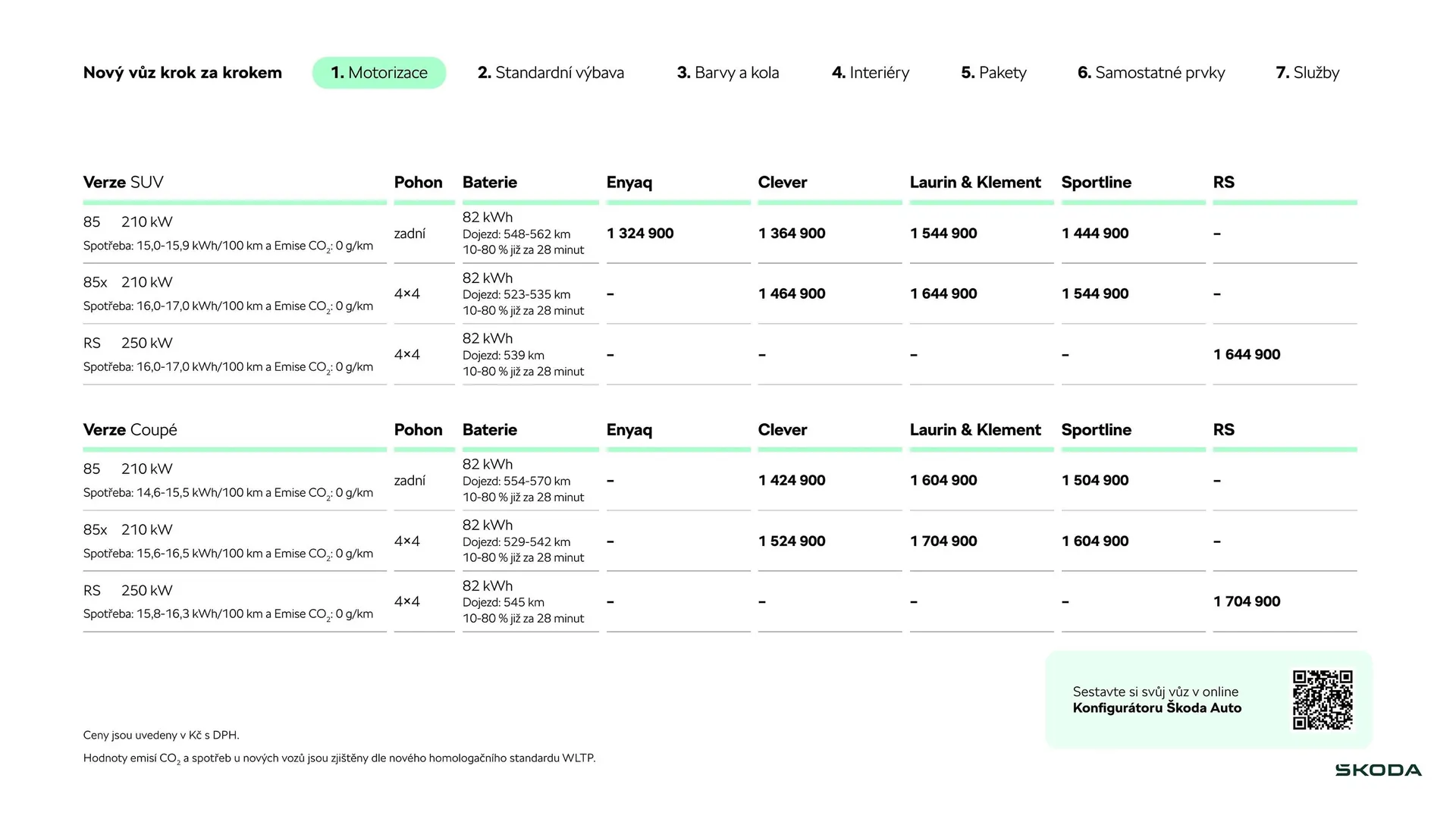The width and height of the screenshot is (1456, 819).
Task: Click the Verze Coupé table heading
Action: 130,430
